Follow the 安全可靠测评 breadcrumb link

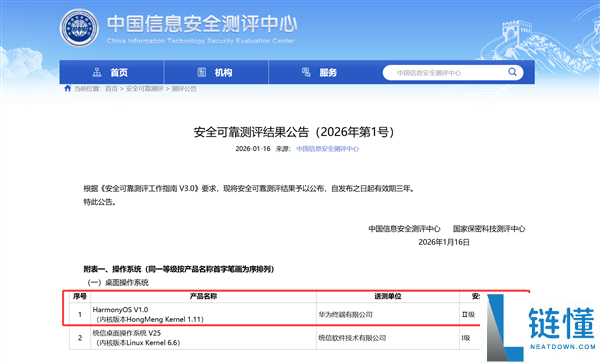click(145, 89)
